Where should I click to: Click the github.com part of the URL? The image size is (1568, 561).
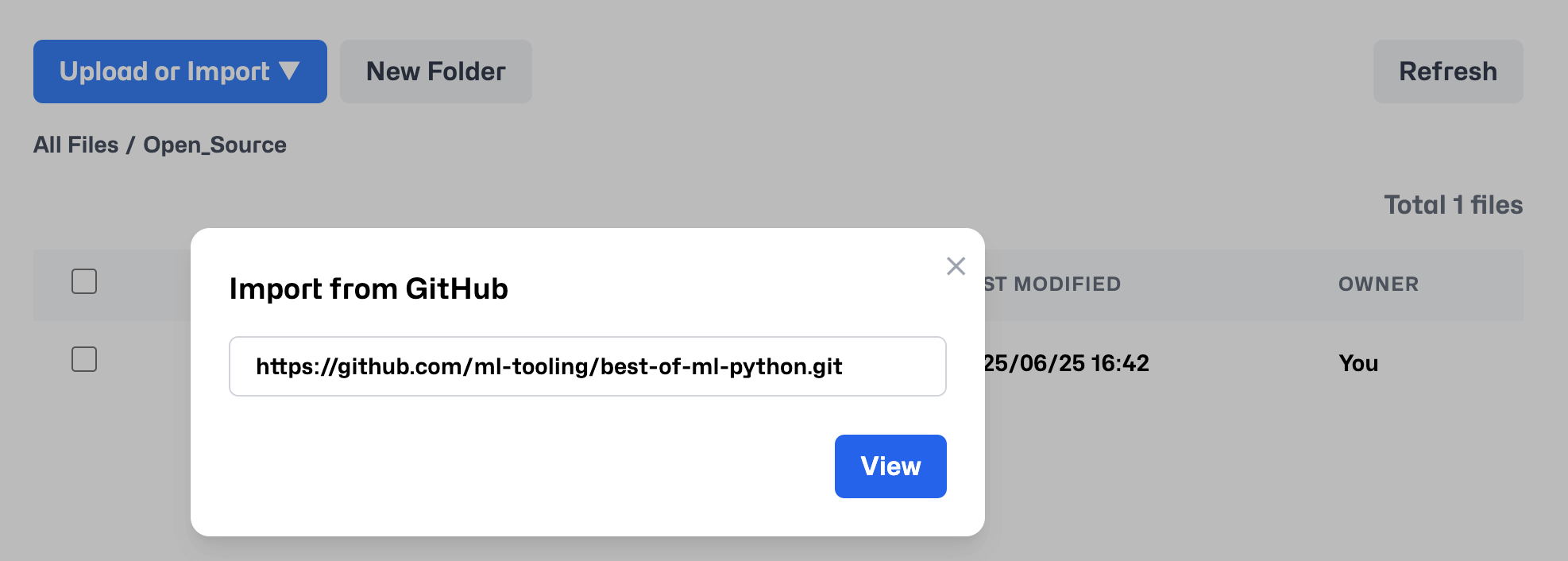pyautogui.click(x=402, y=366)
